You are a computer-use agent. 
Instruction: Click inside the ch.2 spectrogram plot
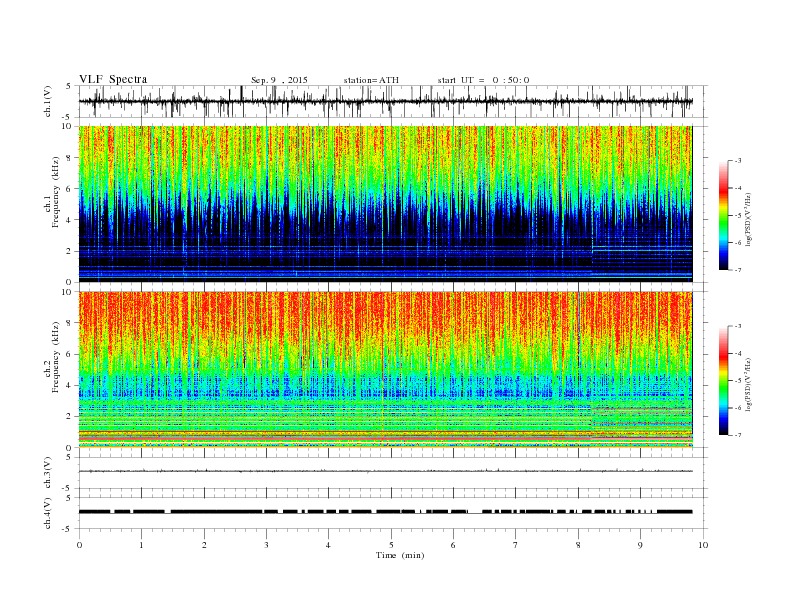point(385,370)
